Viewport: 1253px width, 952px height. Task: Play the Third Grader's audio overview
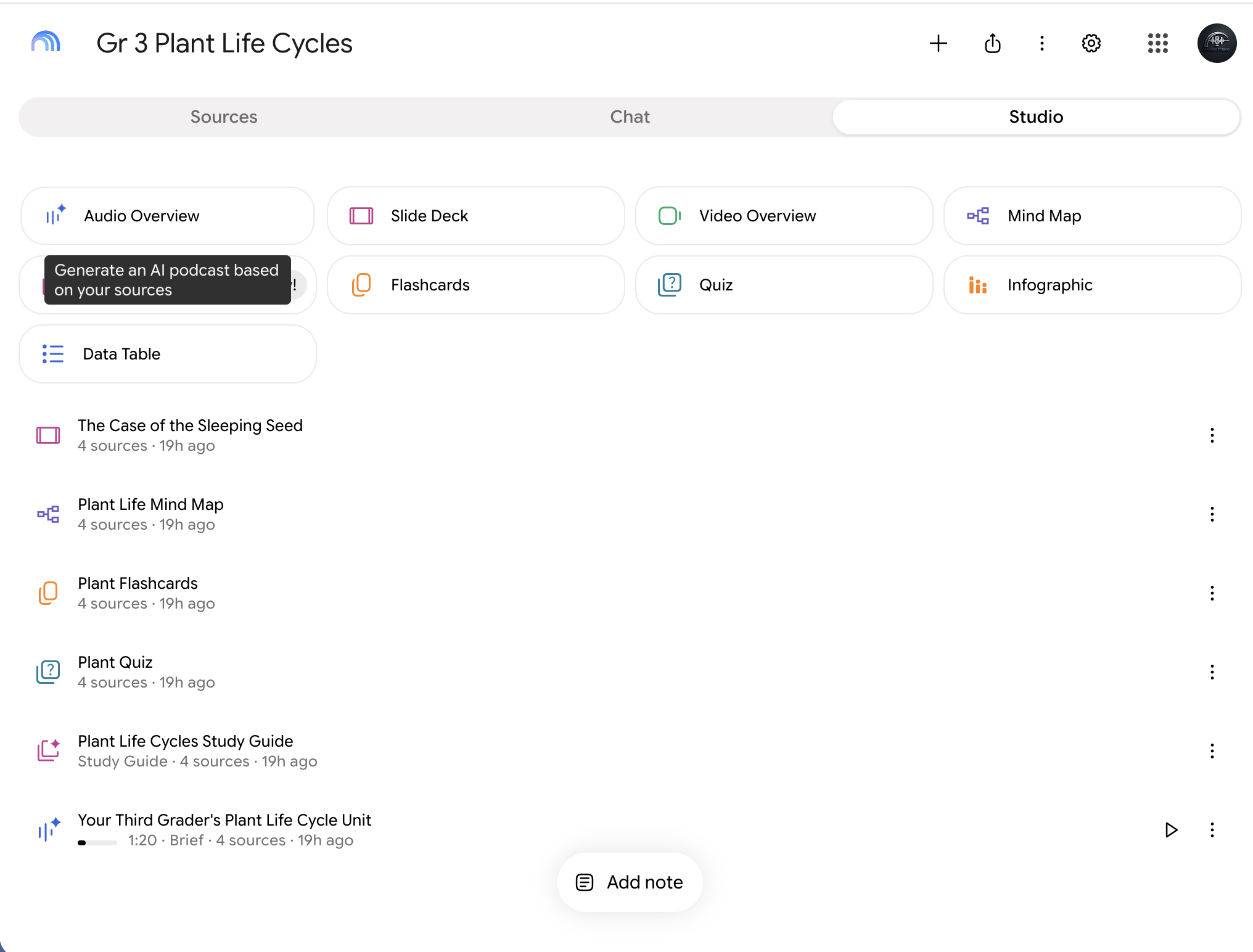click(1171, 830)
